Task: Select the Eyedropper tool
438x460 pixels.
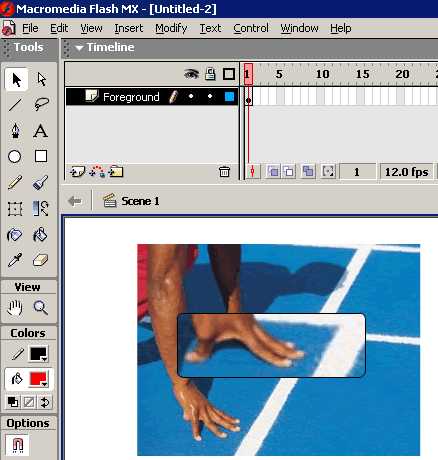Action: pyautogui.click(x=15, y=260)
